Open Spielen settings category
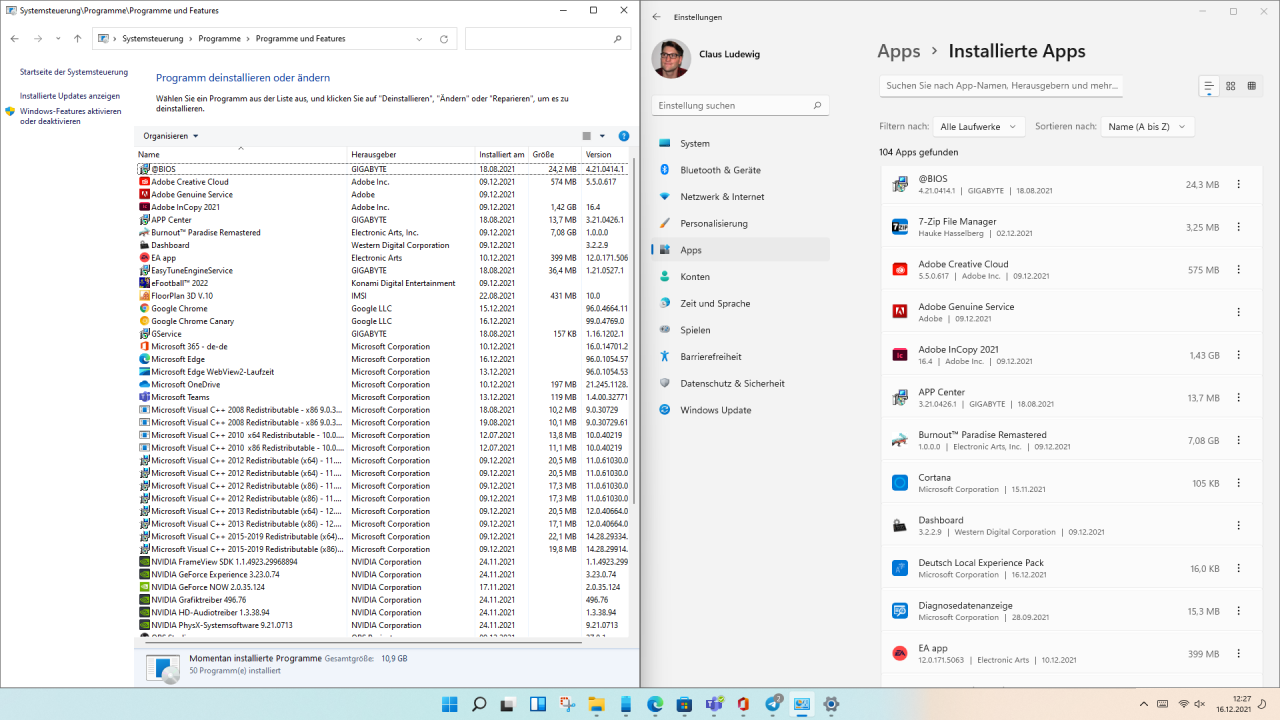 740,330
